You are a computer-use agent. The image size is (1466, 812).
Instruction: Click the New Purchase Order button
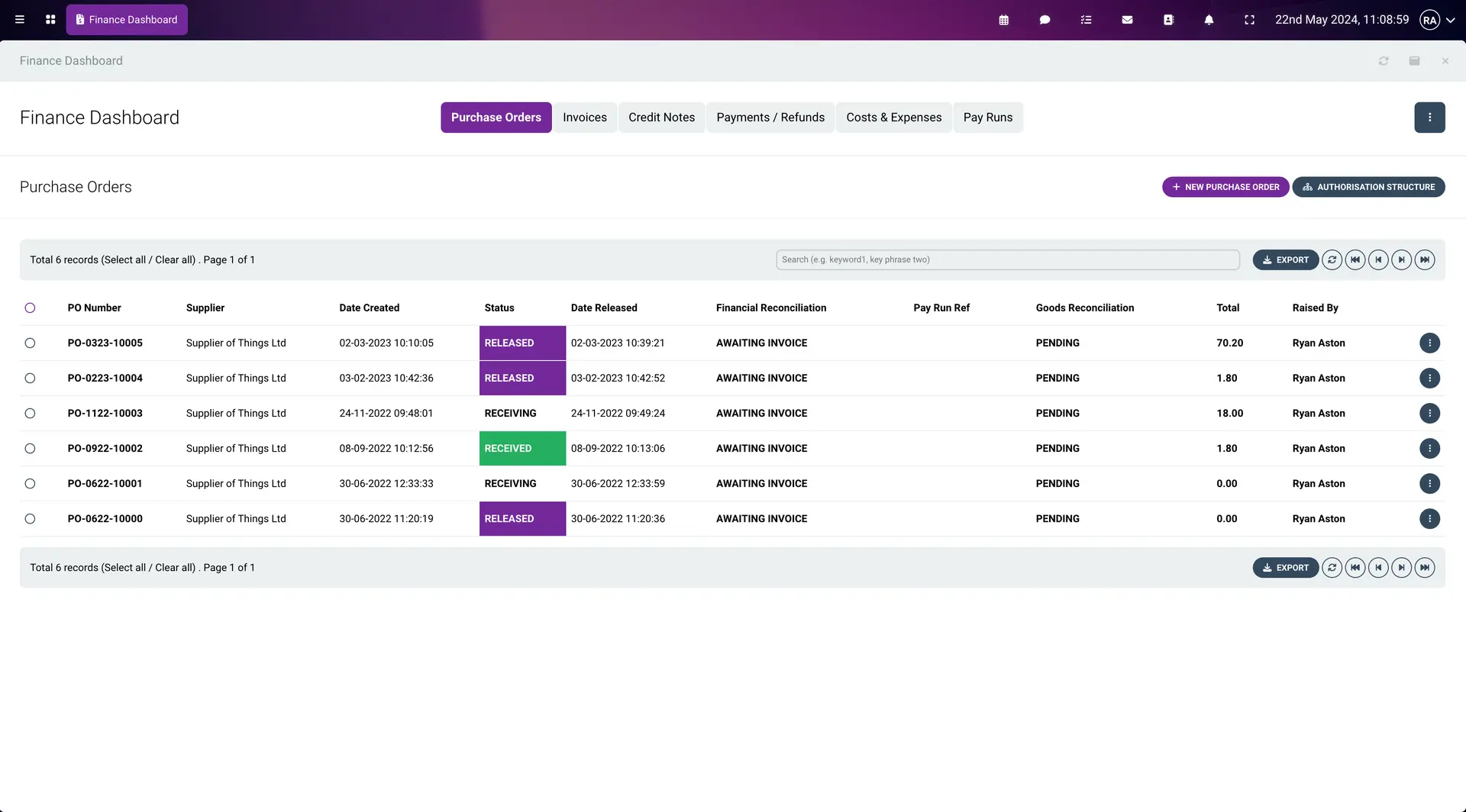click(1225, 187)
